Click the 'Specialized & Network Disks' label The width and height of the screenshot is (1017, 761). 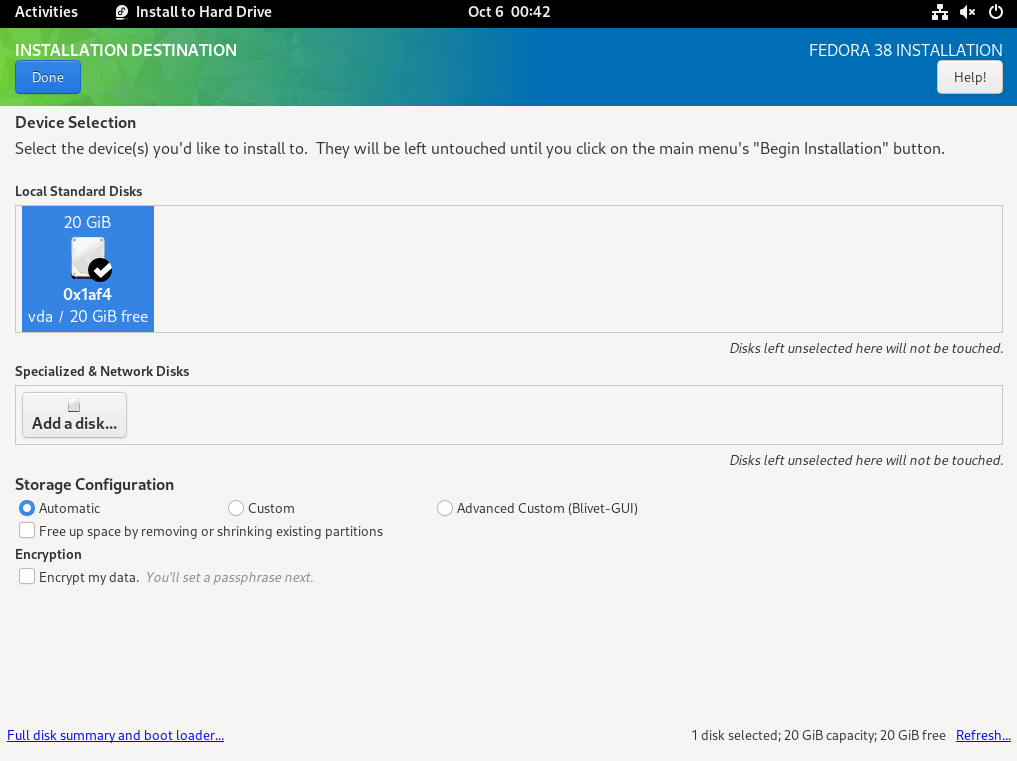pyautogui.click(x=102, y=371)
